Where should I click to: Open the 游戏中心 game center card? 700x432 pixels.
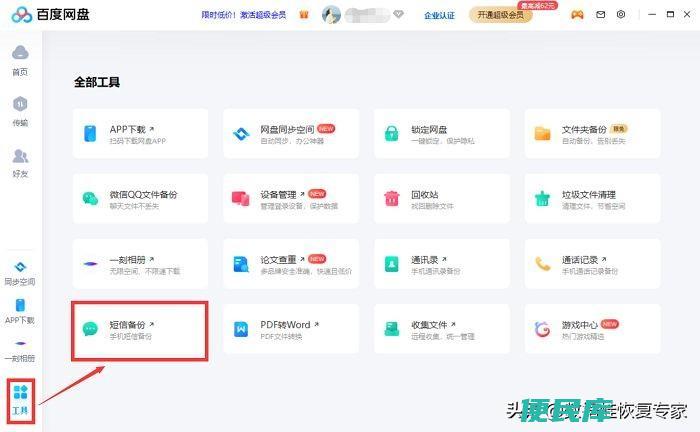(592, 329)
